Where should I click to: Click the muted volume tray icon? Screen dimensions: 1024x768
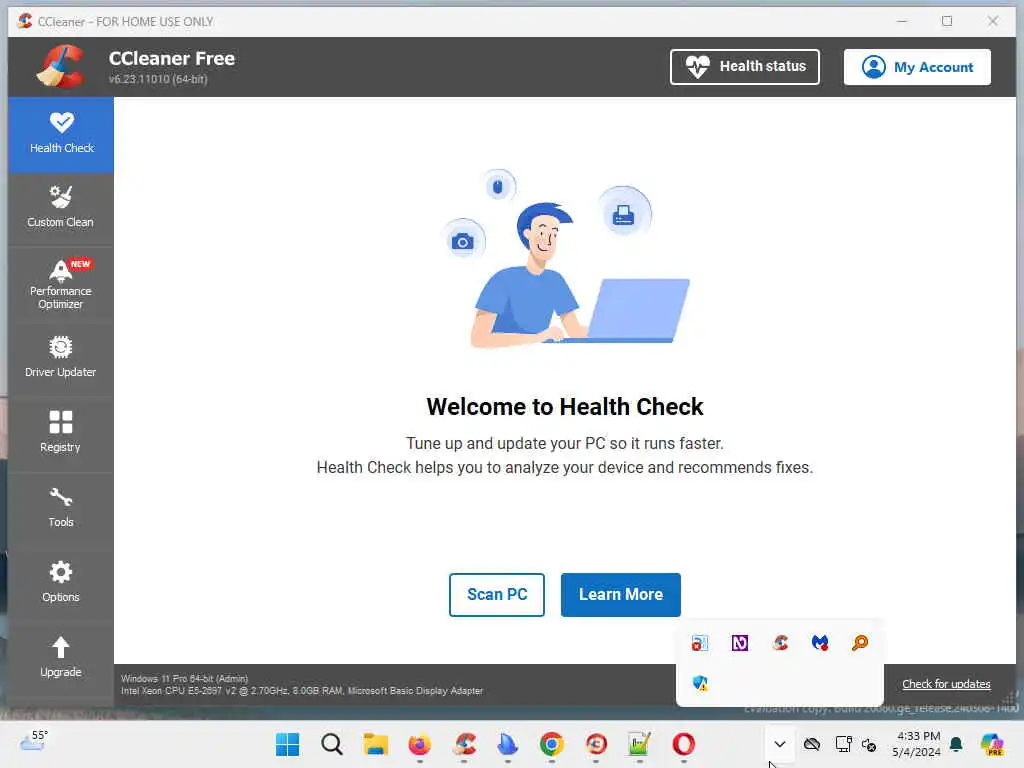click(x=869, y=744)
